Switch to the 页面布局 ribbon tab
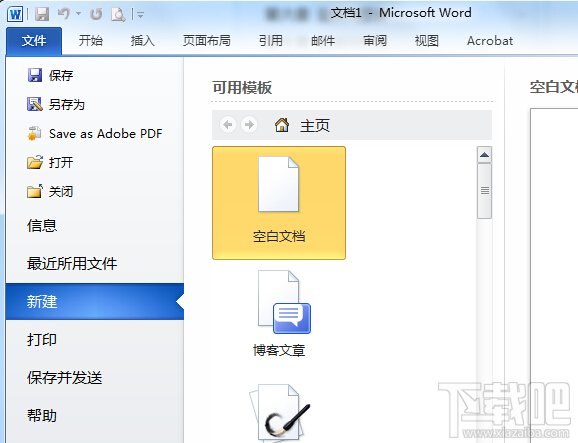The width and height of the screenshot is (578, 443). (x=207, y=41)
